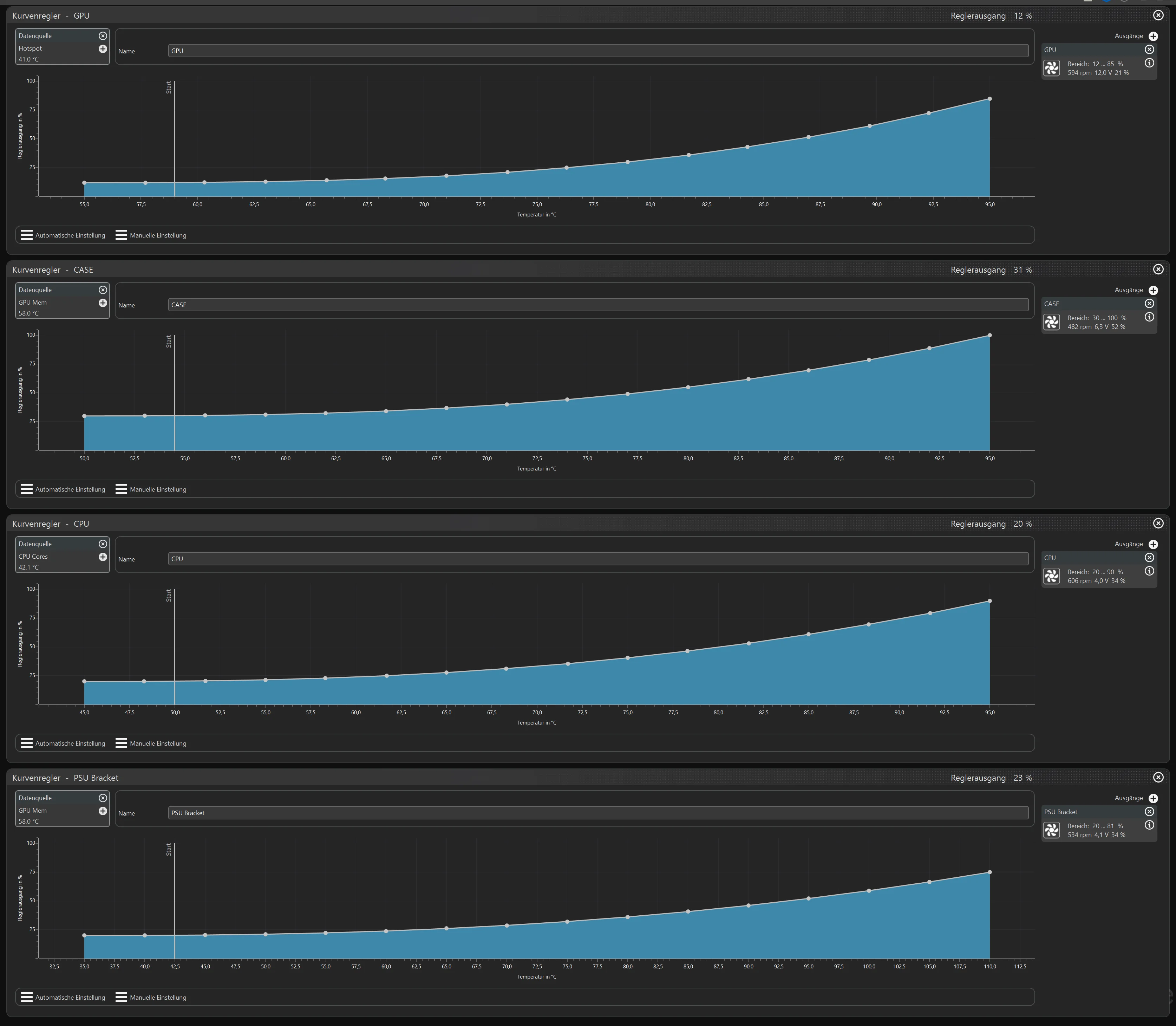Viewport: 1176px width, 1026px height.
Task: Select the 45°C first point on CPU curve
Action: (85, 682)
